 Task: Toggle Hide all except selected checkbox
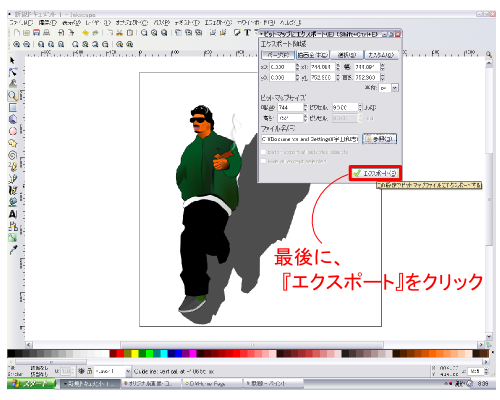click(x=263, y=161)
